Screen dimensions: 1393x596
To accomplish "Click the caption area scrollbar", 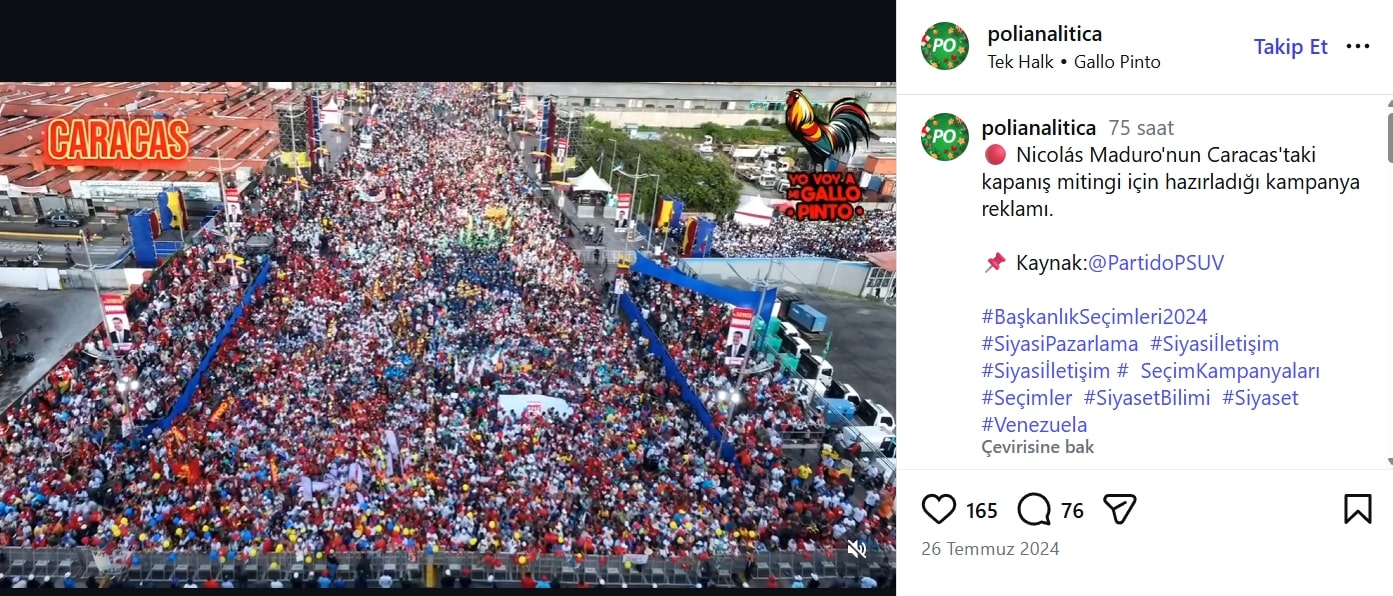I will [1389, 138].
